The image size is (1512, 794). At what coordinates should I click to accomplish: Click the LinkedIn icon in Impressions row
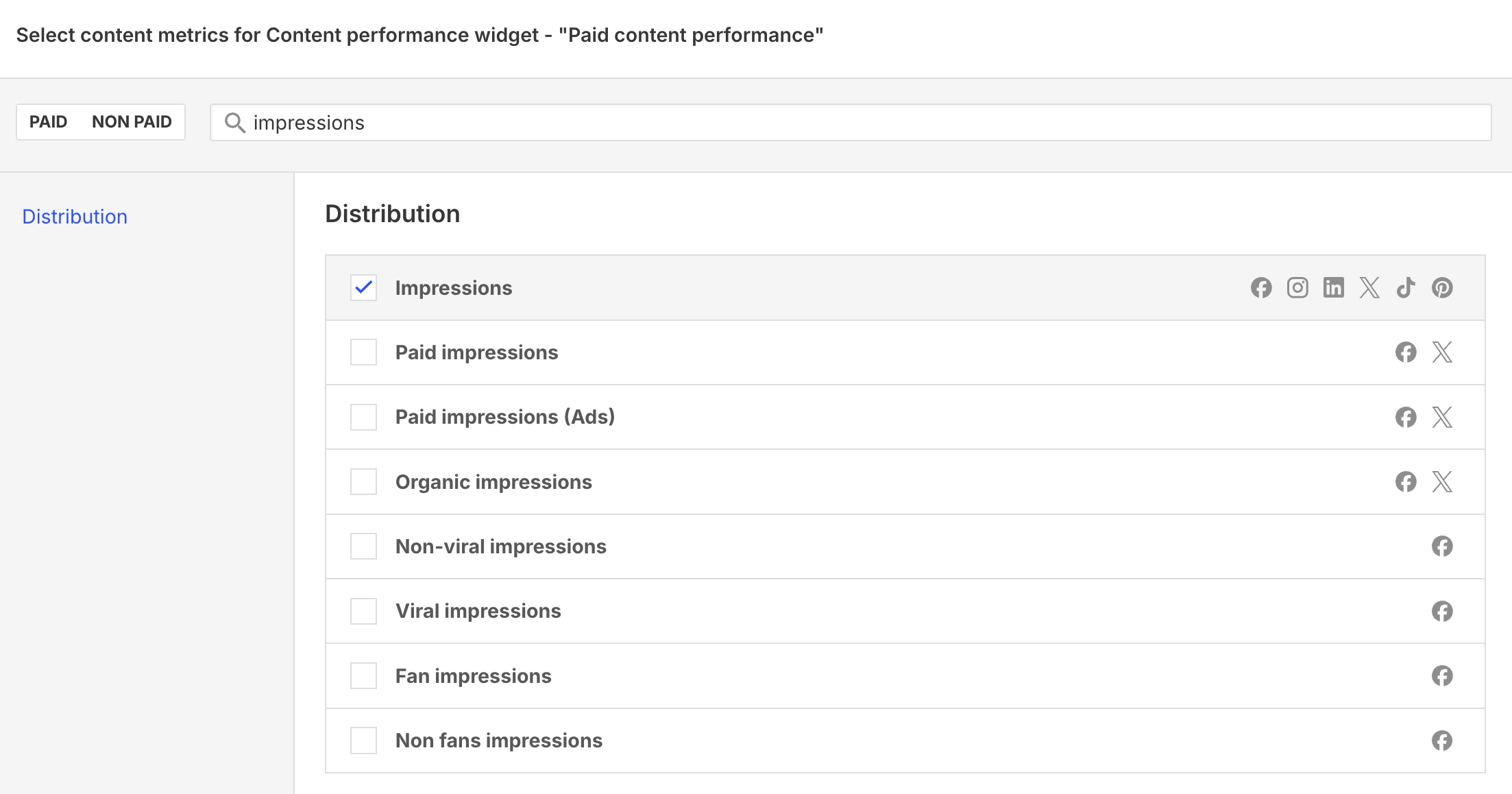click(1334, 287)
